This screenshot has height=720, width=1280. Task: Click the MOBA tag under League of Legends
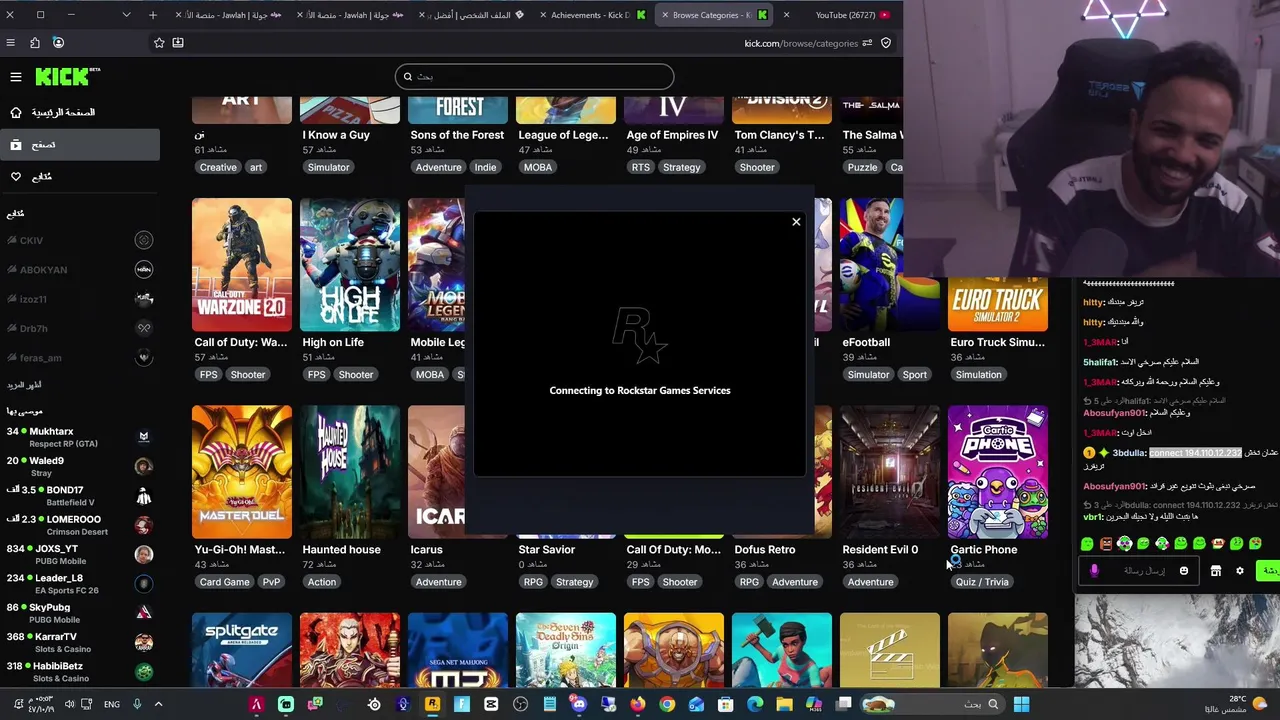point(538,167)
